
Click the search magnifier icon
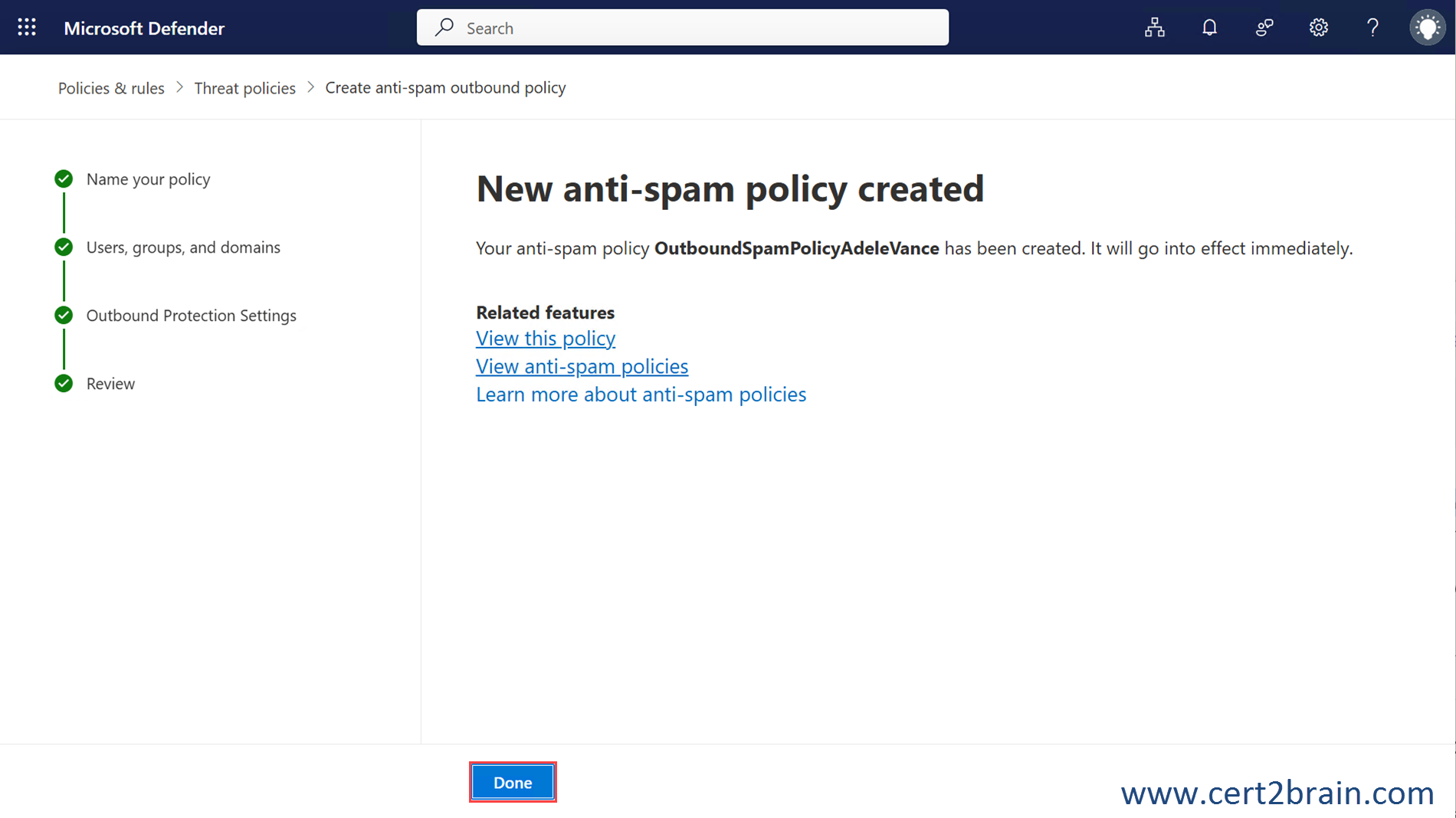(x=444, y=28)
